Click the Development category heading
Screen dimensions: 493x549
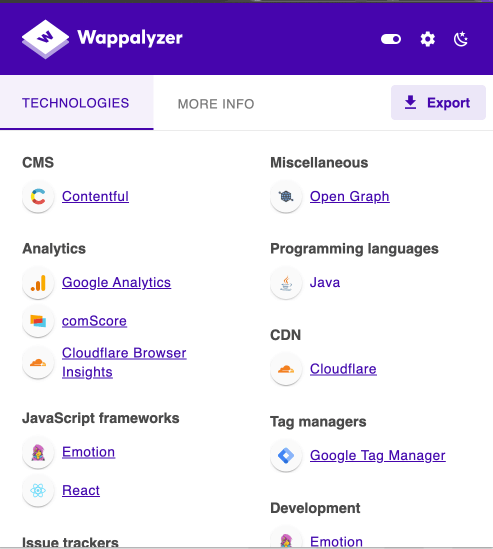[315, 508]
